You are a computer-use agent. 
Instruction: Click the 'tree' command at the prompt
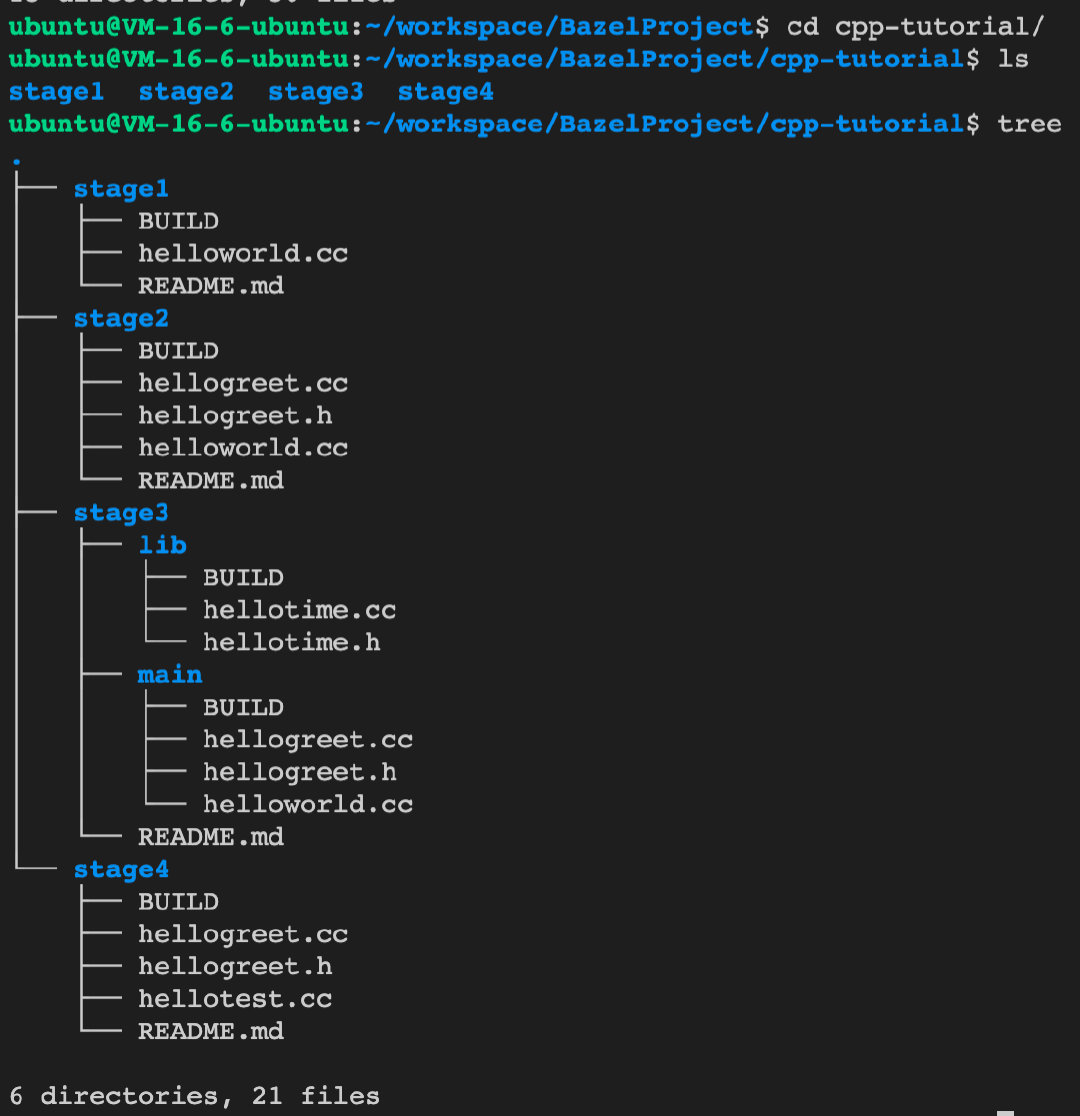point(1029,124)
